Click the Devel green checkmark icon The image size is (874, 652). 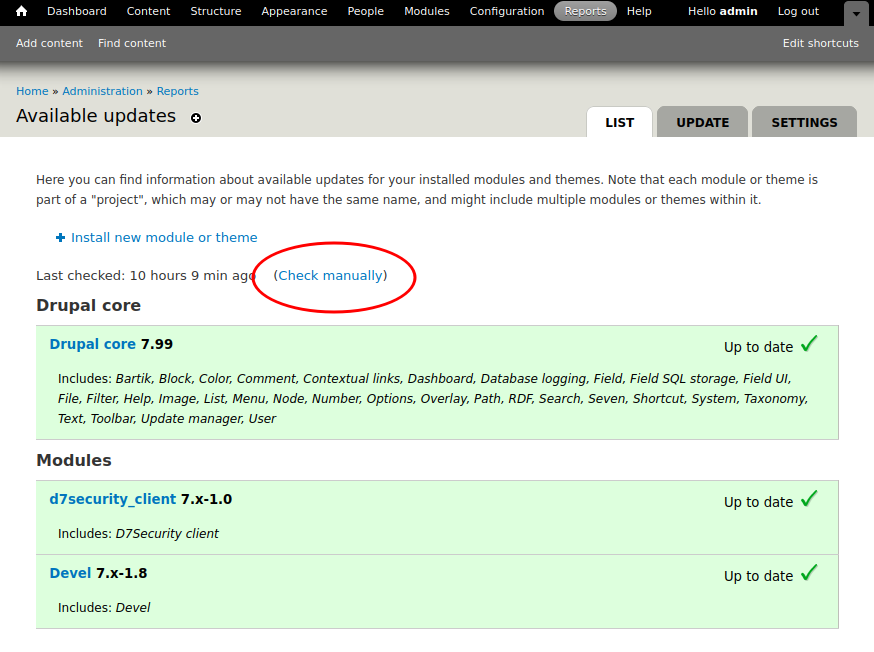click(809, 573)
